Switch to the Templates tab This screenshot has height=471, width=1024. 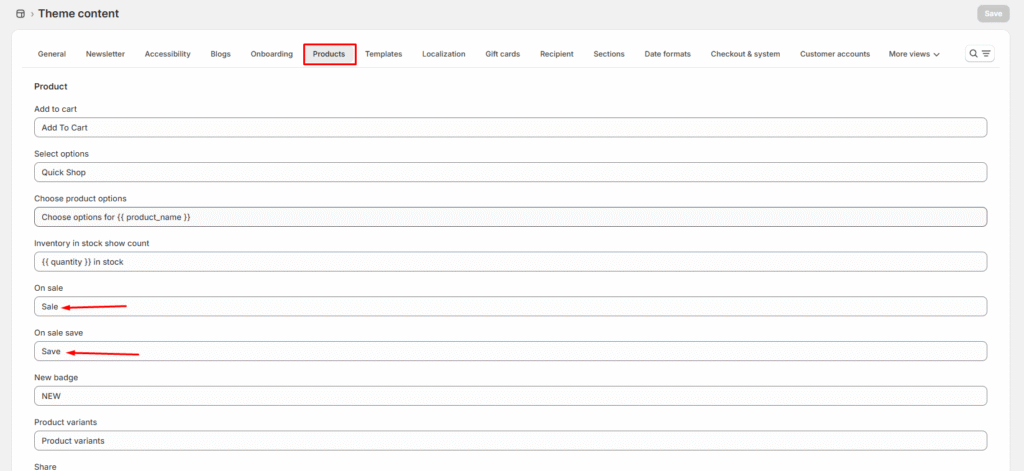point(383,54)
